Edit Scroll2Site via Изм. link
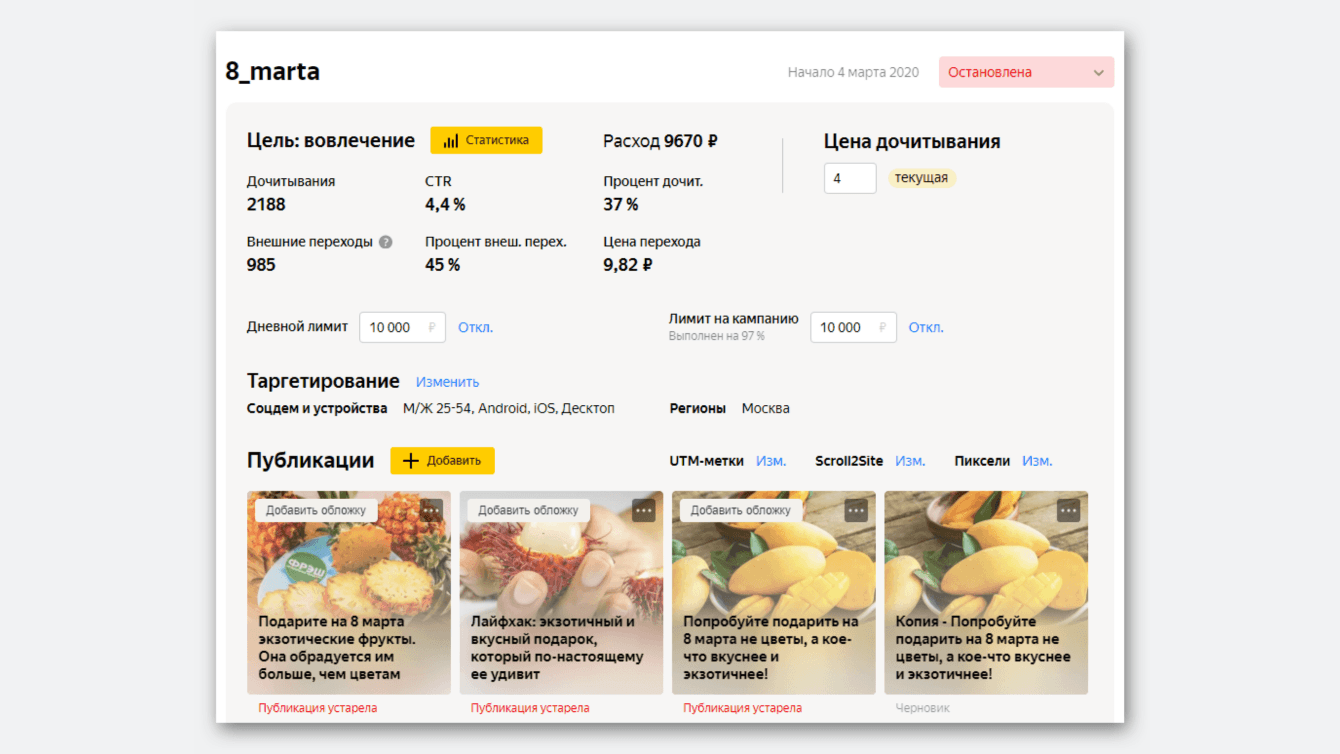This screenshot has height=754, width=1340. [910, 461]
